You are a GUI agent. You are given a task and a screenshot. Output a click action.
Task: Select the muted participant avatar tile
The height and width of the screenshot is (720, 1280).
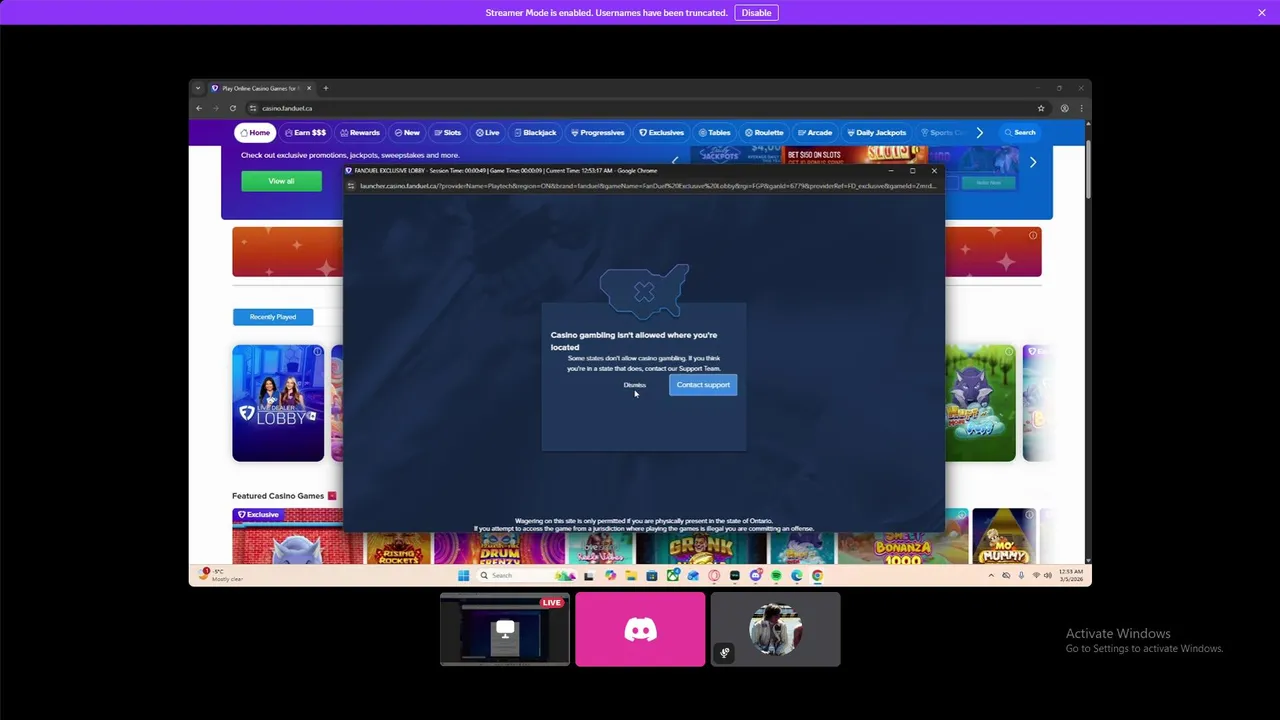tap(775, 629)
